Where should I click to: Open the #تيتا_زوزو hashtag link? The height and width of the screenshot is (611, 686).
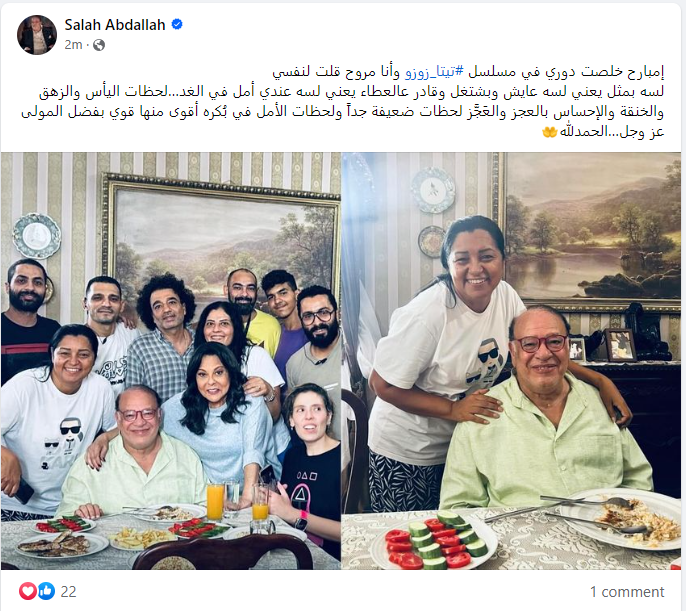tap(434, 71)
